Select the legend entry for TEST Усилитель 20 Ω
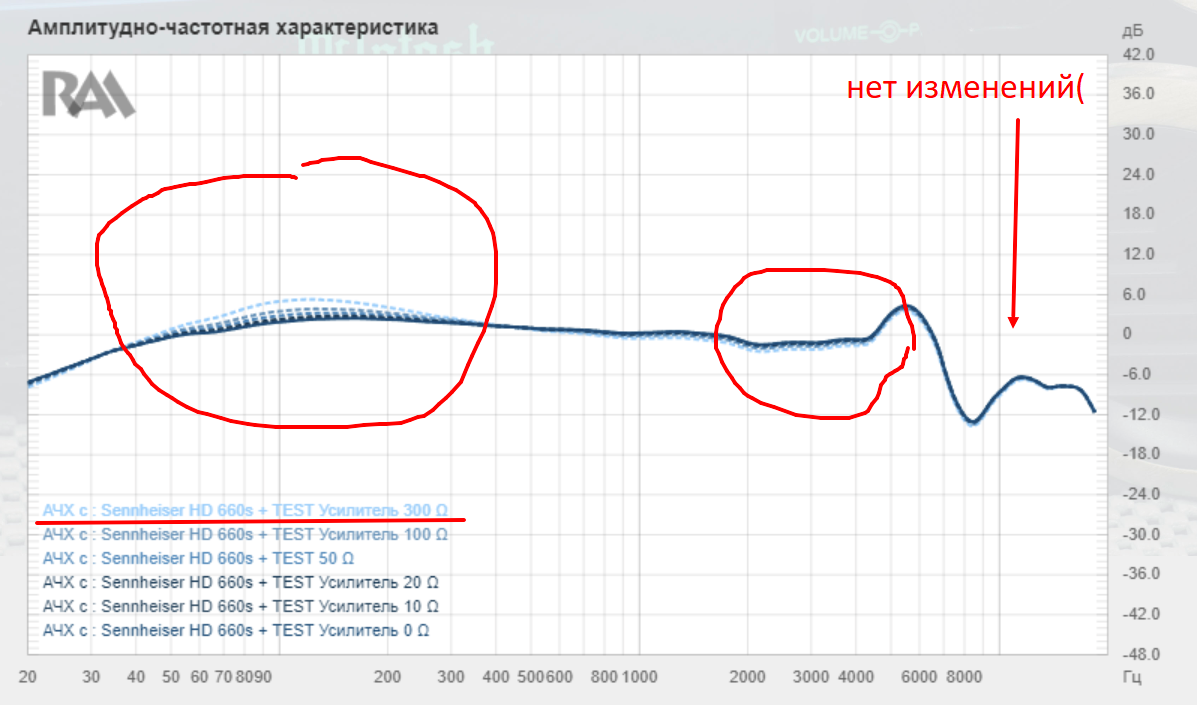The width and height of the screenshot is (1197, 705). pyautogui.click(x=240, y=582)
